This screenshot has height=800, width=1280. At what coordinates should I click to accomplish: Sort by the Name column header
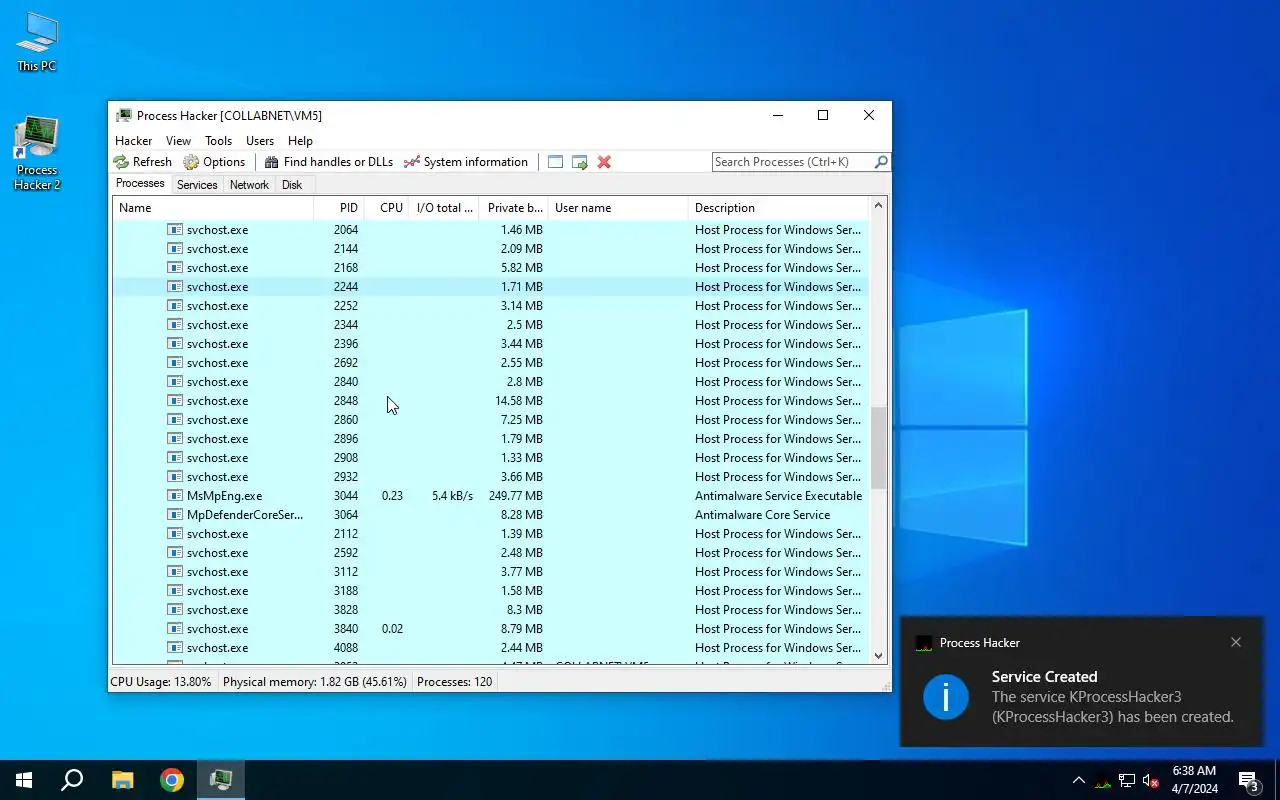pyautogui.click(x=213, y=208)
